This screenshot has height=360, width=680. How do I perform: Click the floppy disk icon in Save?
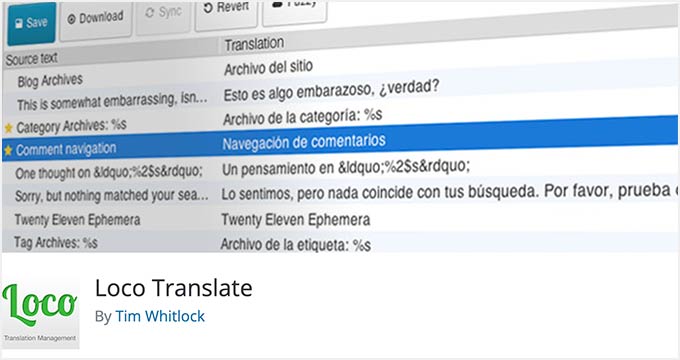click(x=19, y=24)
